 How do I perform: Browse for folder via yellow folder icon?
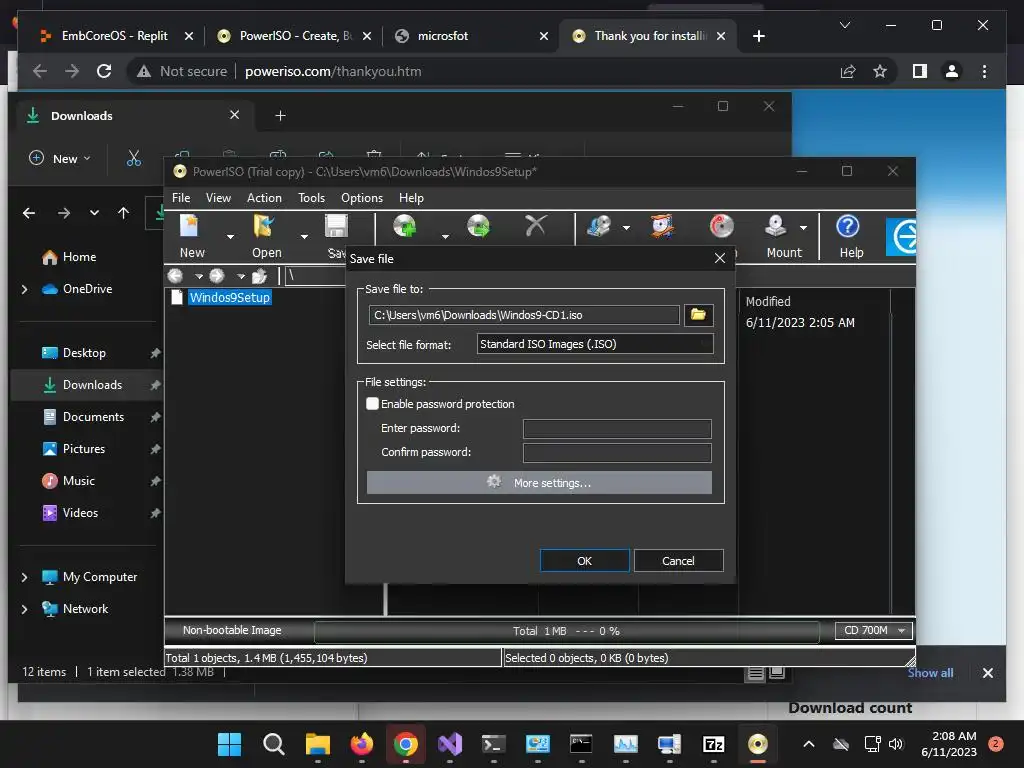coord(698,315)
